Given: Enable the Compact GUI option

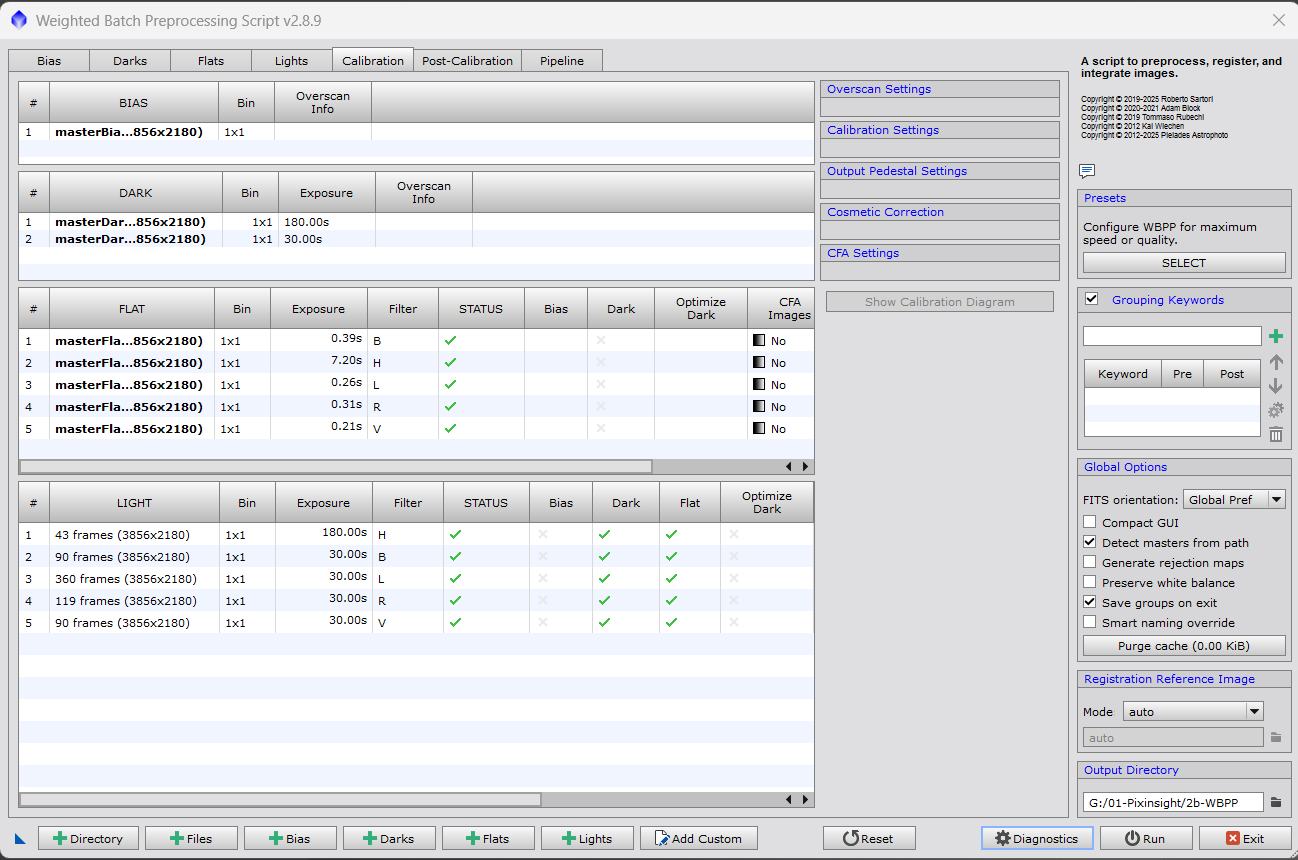Looking at the screenshot, I should 1090,522.
